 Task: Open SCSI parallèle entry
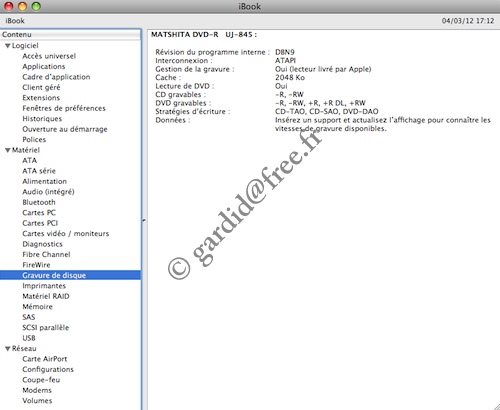point(45,328)
